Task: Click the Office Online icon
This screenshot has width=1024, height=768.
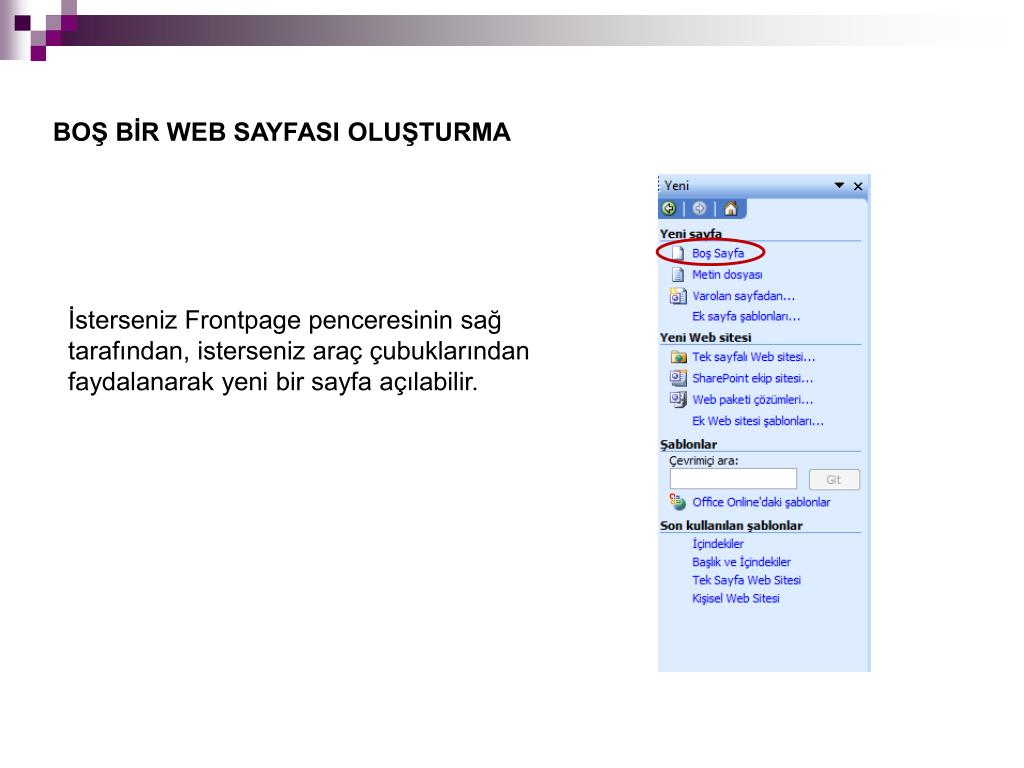Action: [x=677, y=502]
